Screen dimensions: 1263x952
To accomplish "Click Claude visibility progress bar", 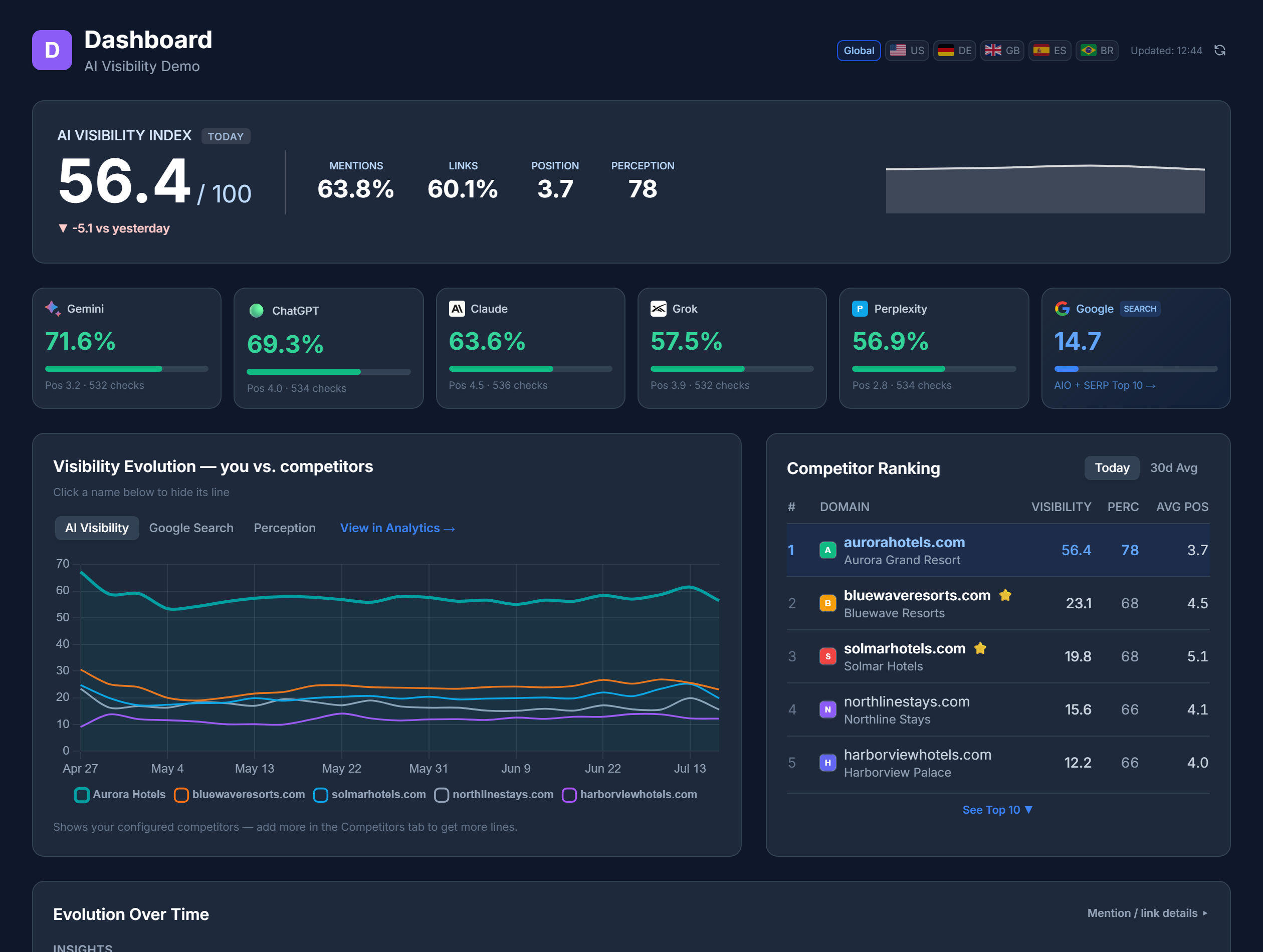I will (x=530, y=369).
